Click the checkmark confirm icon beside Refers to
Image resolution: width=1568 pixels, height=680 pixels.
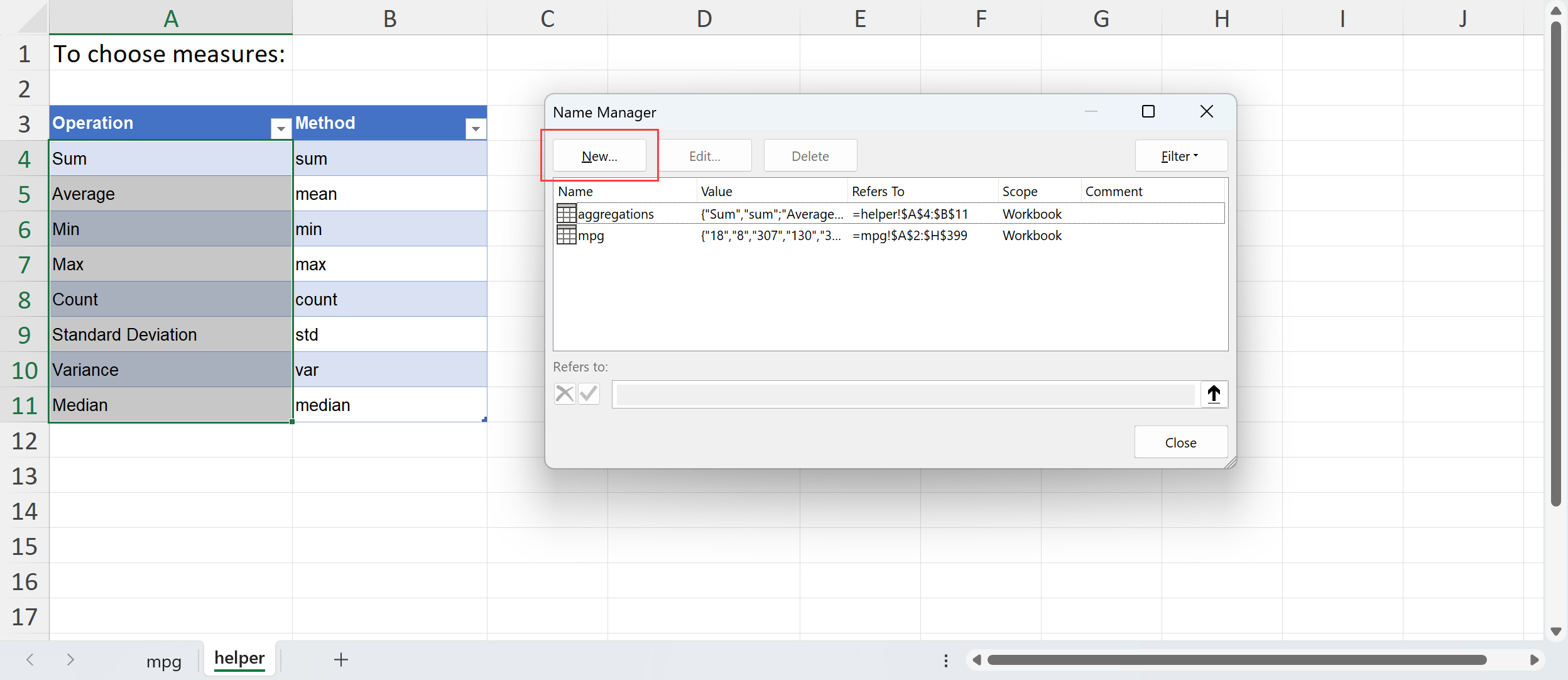tap(589, 394)
